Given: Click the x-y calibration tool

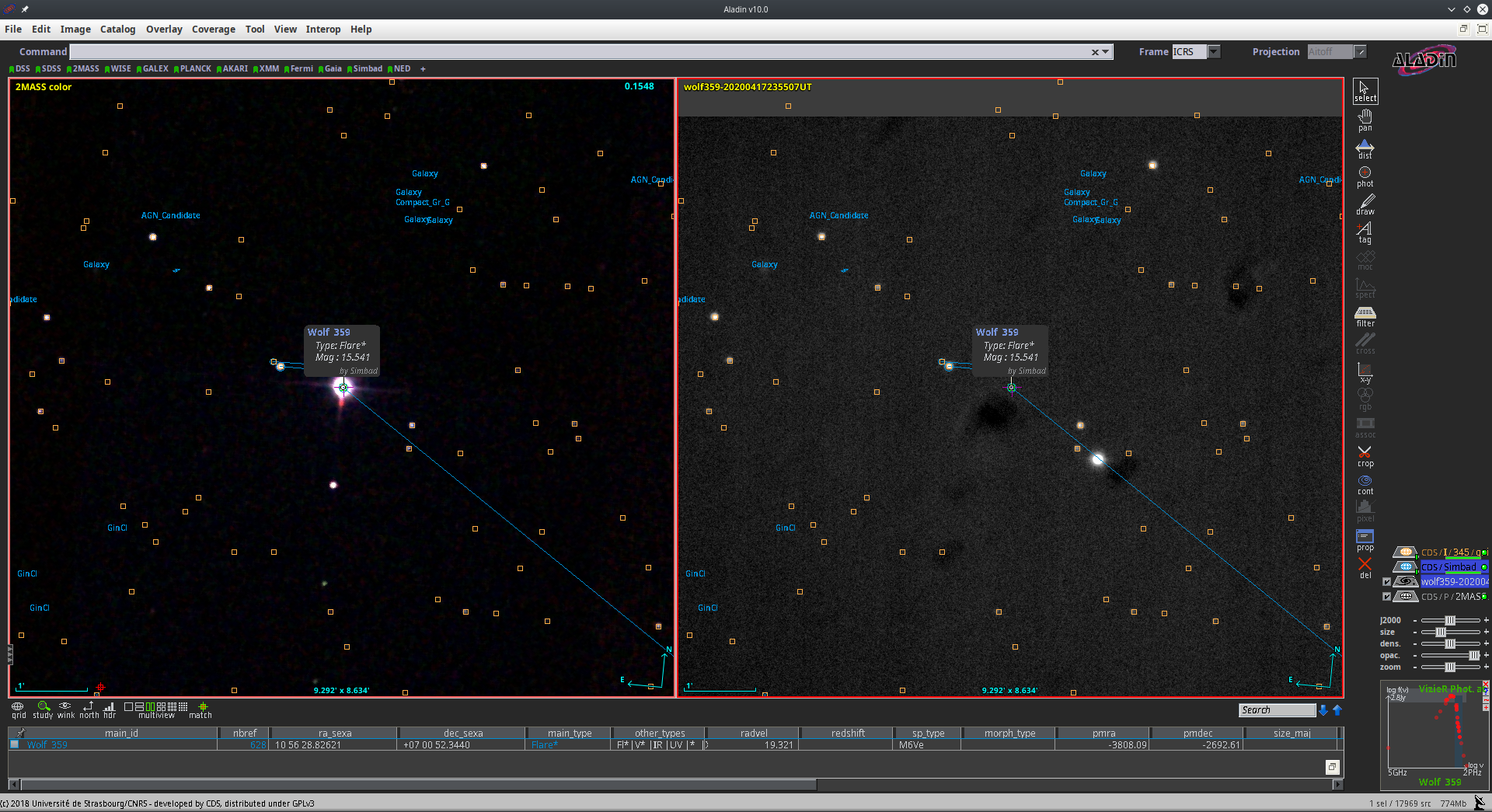Looking at the screenshot, I should click(1365, 373).
